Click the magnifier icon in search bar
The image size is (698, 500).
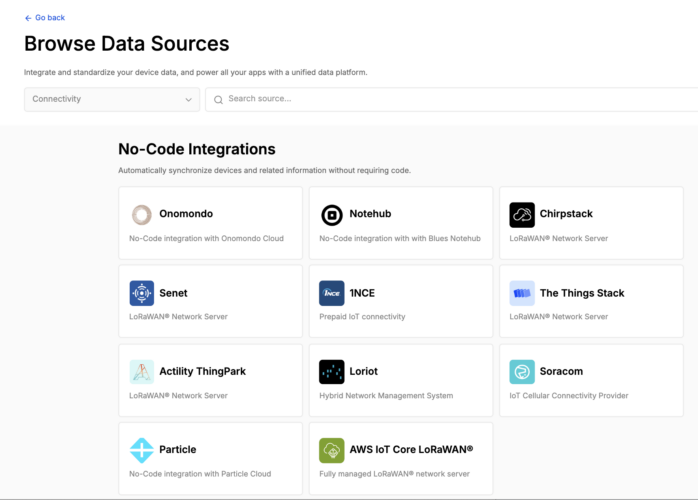pos(218,100)
